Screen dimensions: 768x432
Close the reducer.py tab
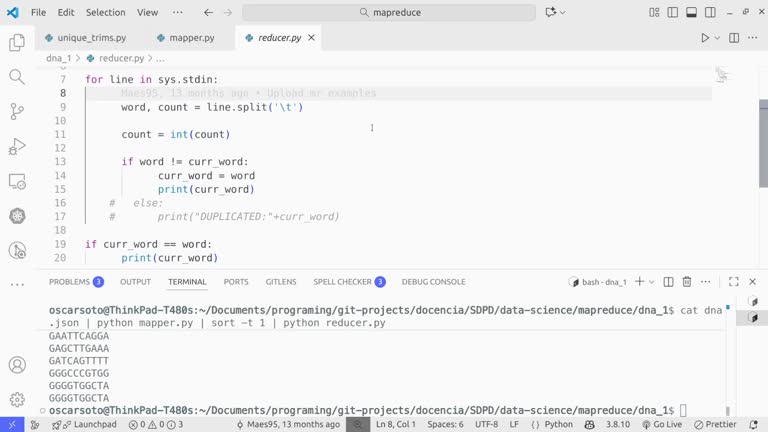tap(312, 38)
